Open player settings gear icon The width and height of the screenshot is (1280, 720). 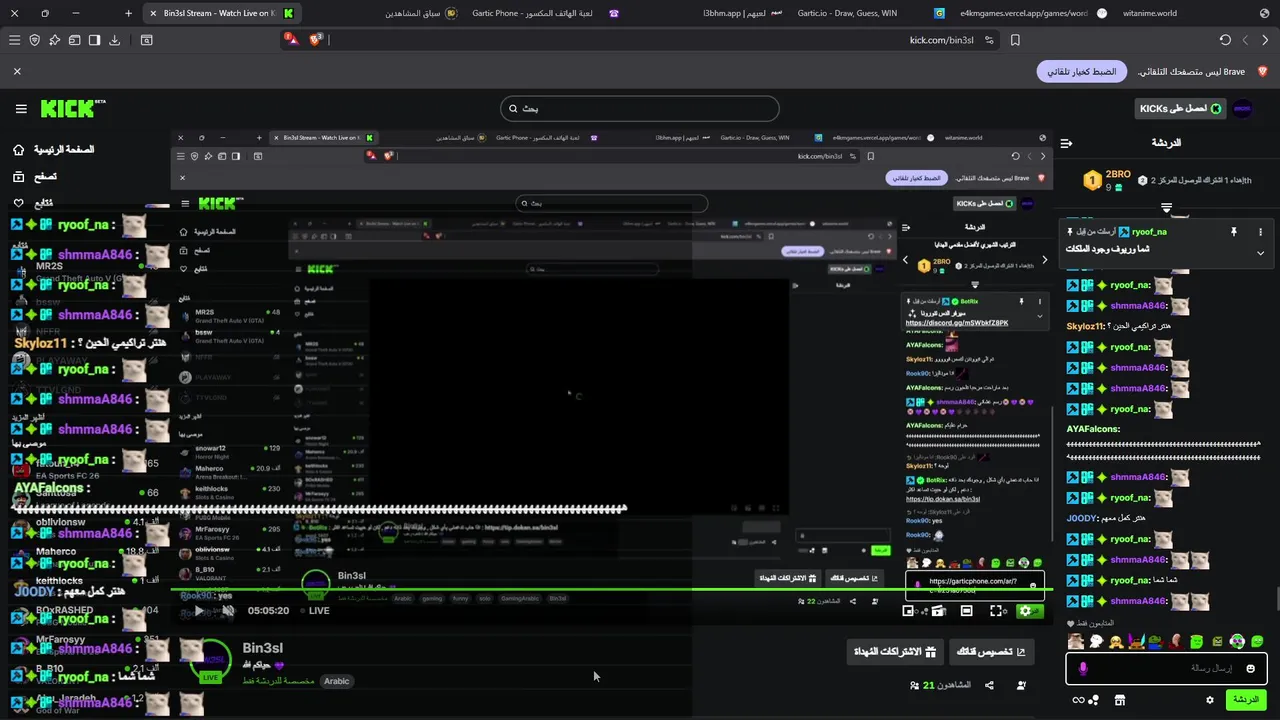[x=1025, y=611]
